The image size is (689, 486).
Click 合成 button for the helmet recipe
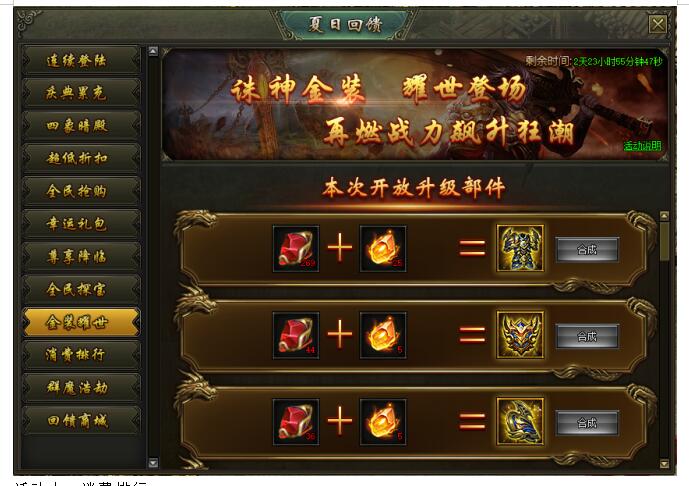click(587, 336)
